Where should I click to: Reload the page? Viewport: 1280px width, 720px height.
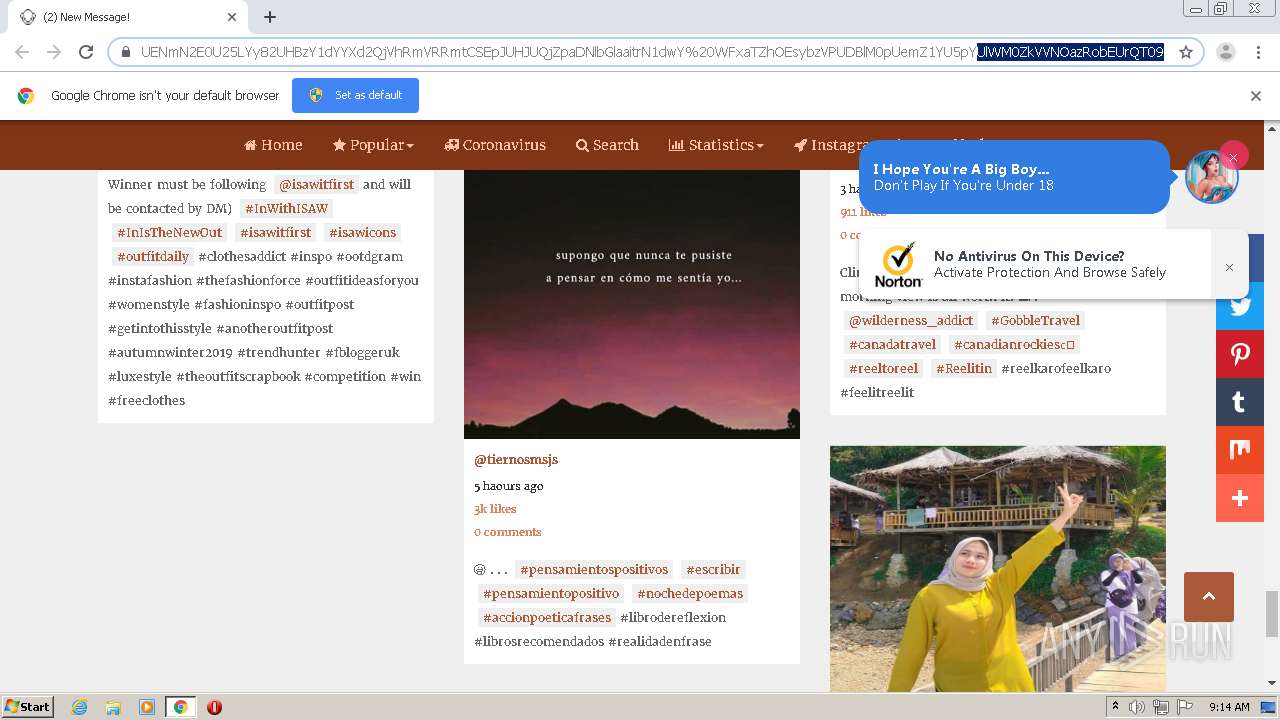click(86, 52)
